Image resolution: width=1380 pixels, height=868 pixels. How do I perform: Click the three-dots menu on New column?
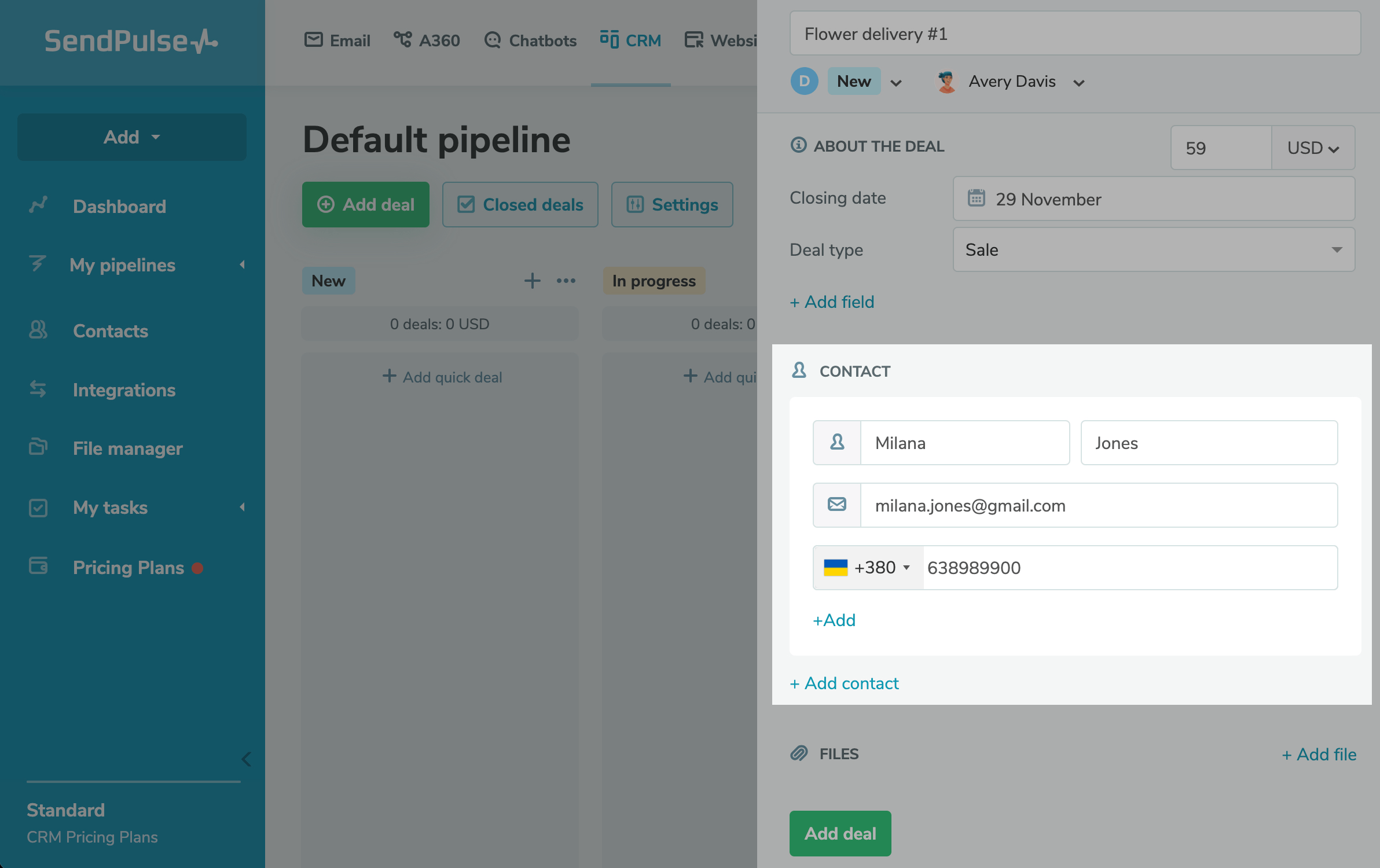(566, 281)
